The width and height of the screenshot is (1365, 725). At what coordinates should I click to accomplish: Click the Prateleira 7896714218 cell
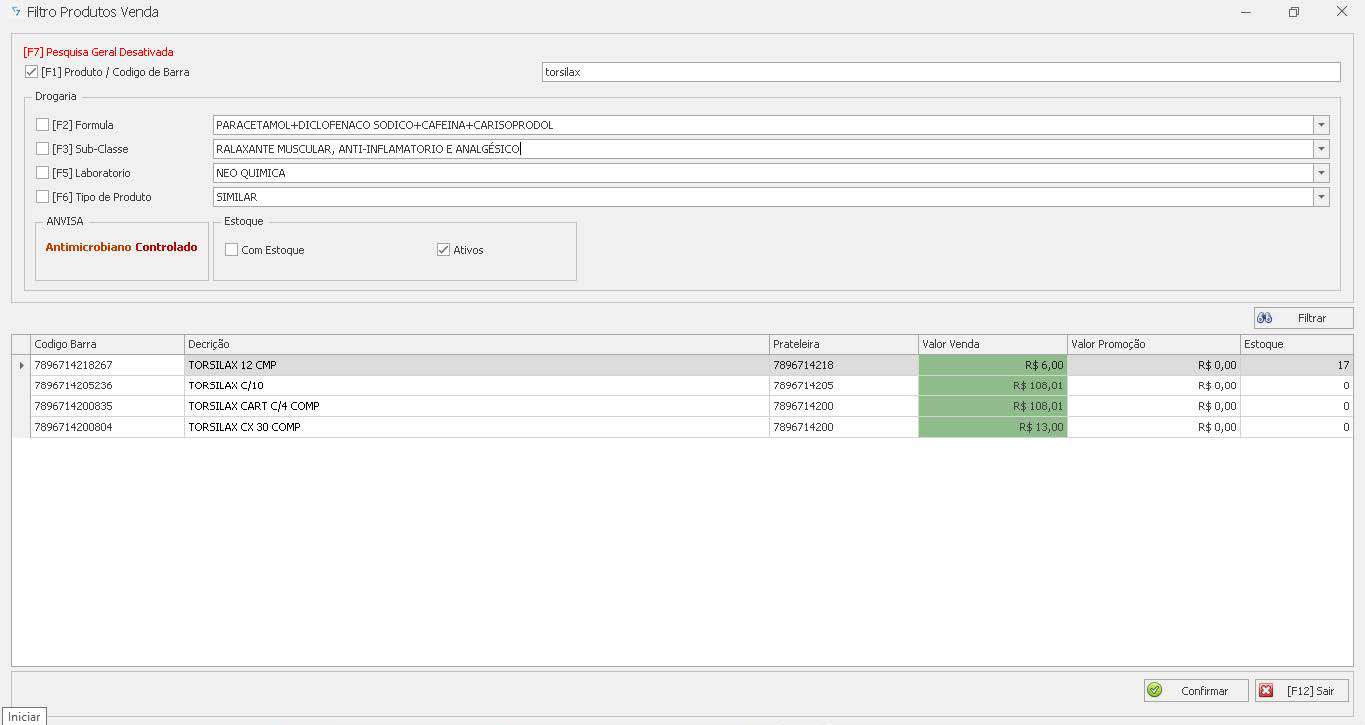tap(843, 365)
